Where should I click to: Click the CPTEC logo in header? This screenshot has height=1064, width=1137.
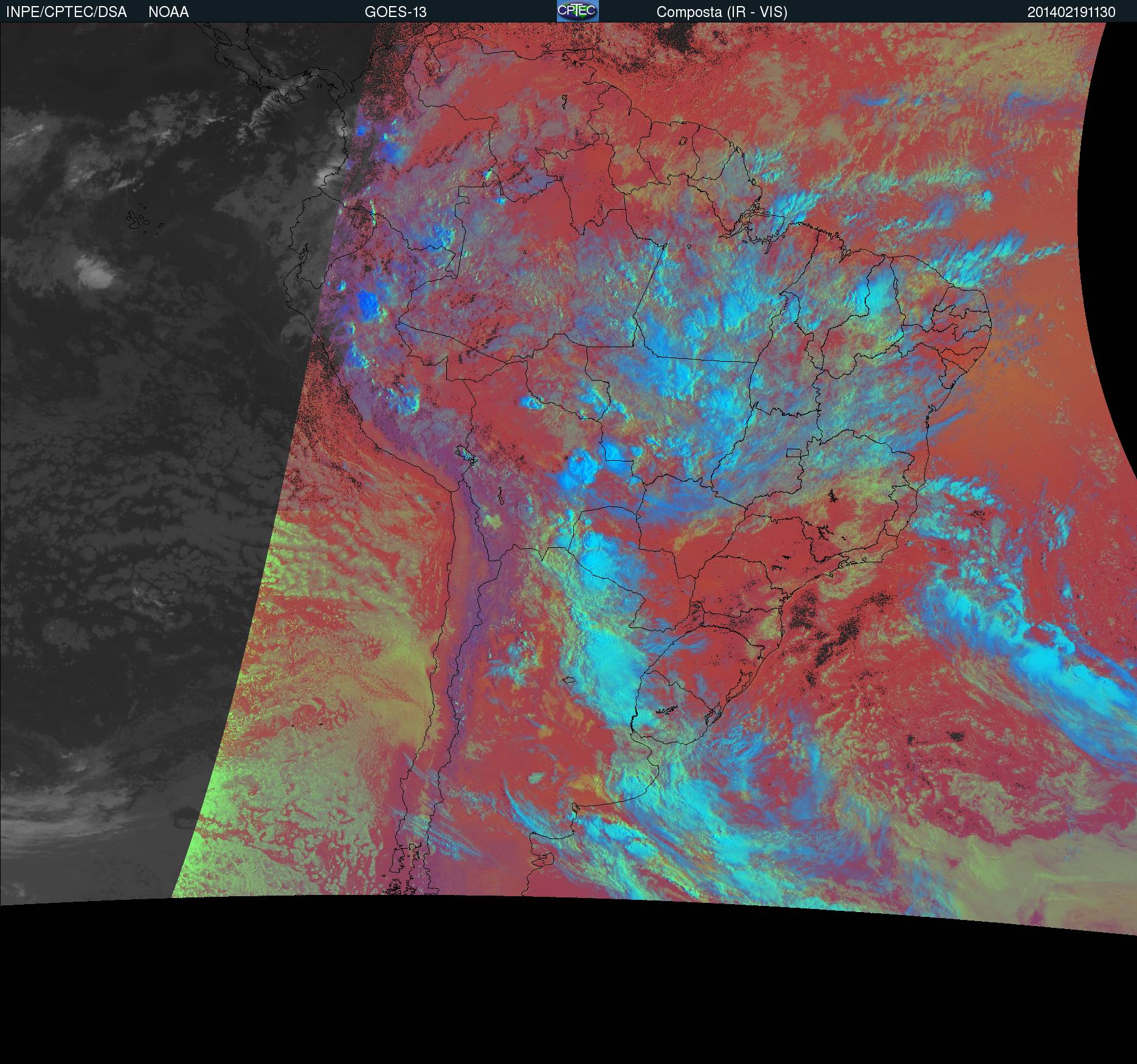pos(578,11)
